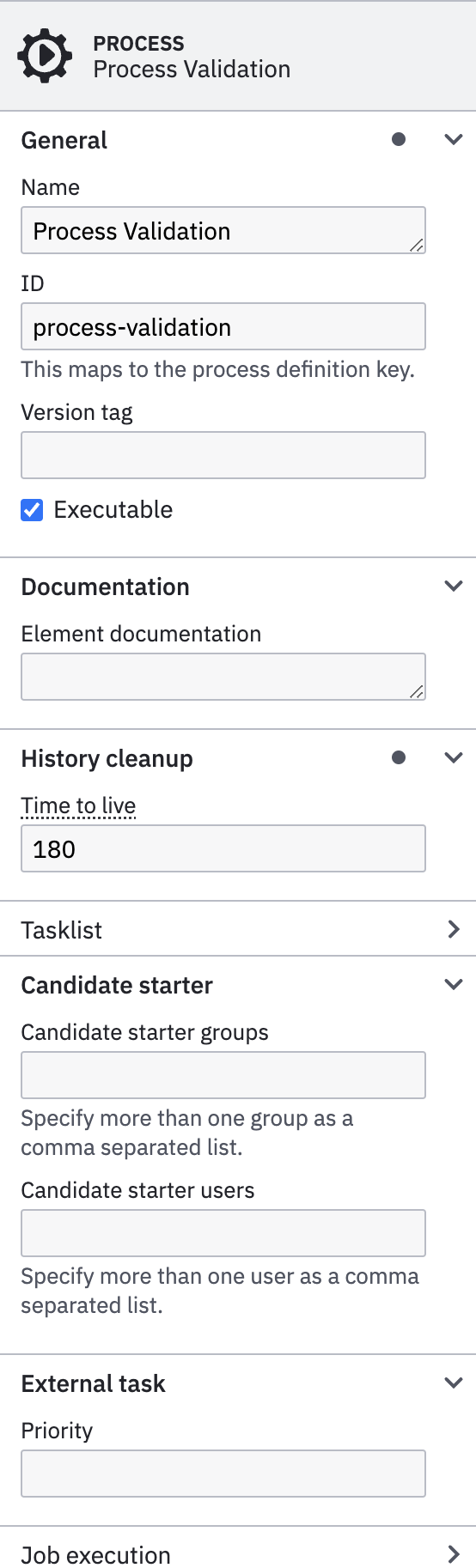The height and width of the screenshot is (1568, 476).
Task: Uncheck the Executable checkbox
Action: click(x=32, y=510)
